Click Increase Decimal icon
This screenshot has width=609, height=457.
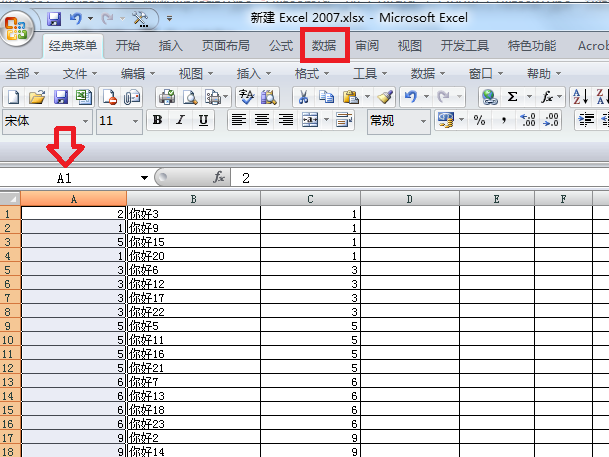pyautogui.click(x=527, y=120)
